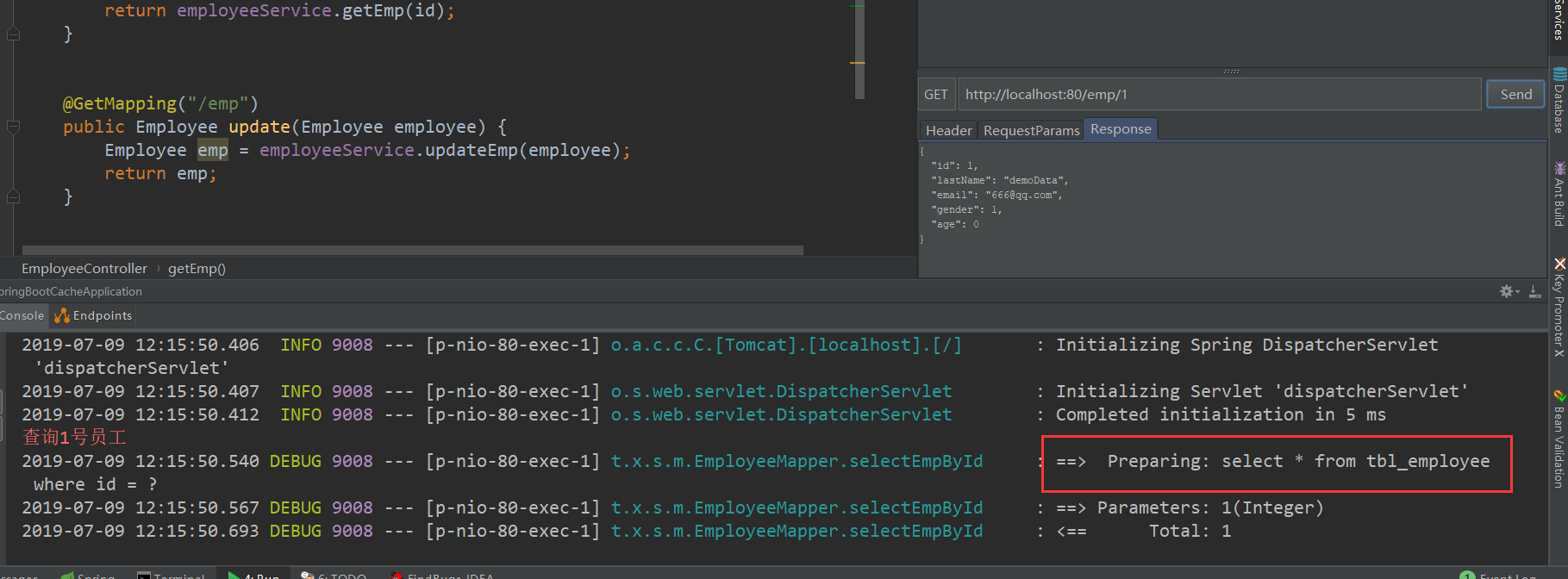Viewport: 1568px width, 579px height.
Task: Click 'Initializing Spring DispatcherServlet' log text
Action: [1246, 345]
